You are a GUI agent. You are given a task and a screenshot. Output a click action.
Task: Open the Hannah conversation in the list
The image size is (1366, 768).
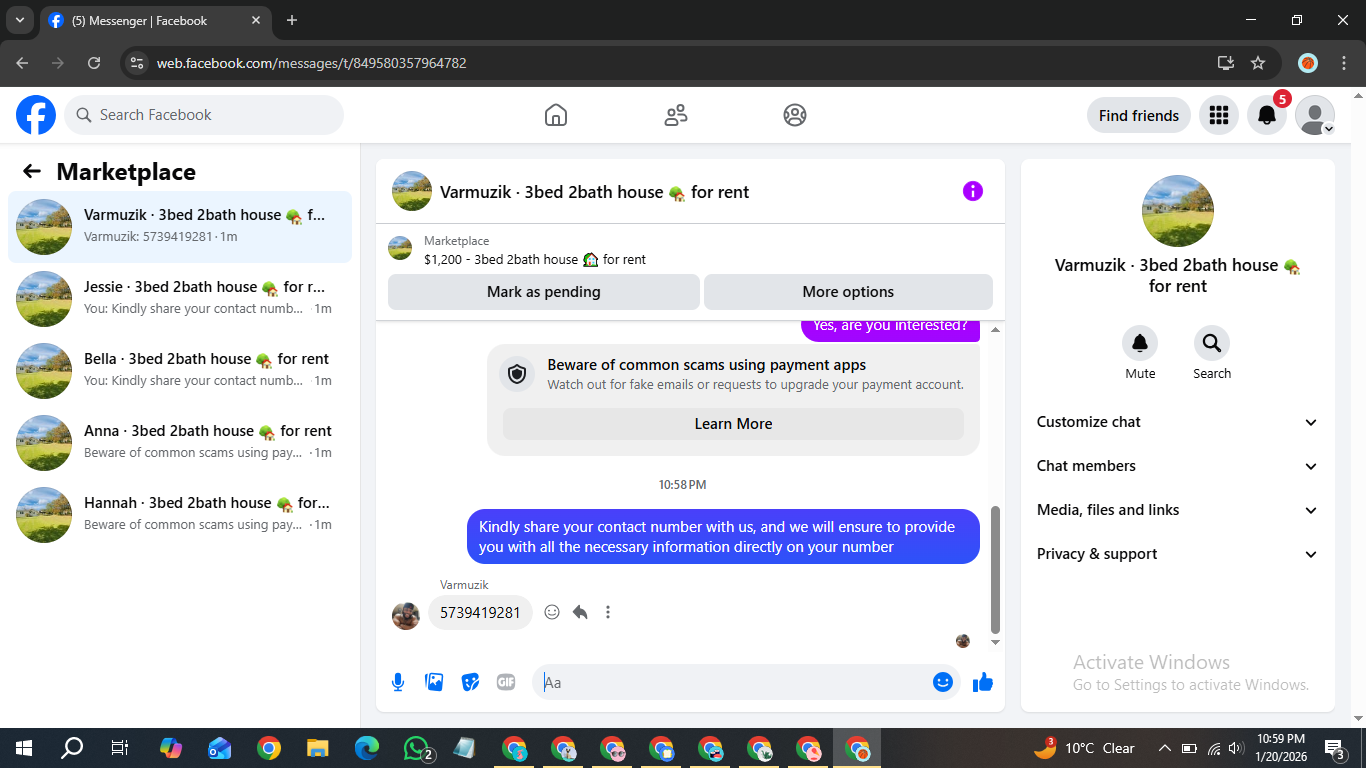pos(180,515)
